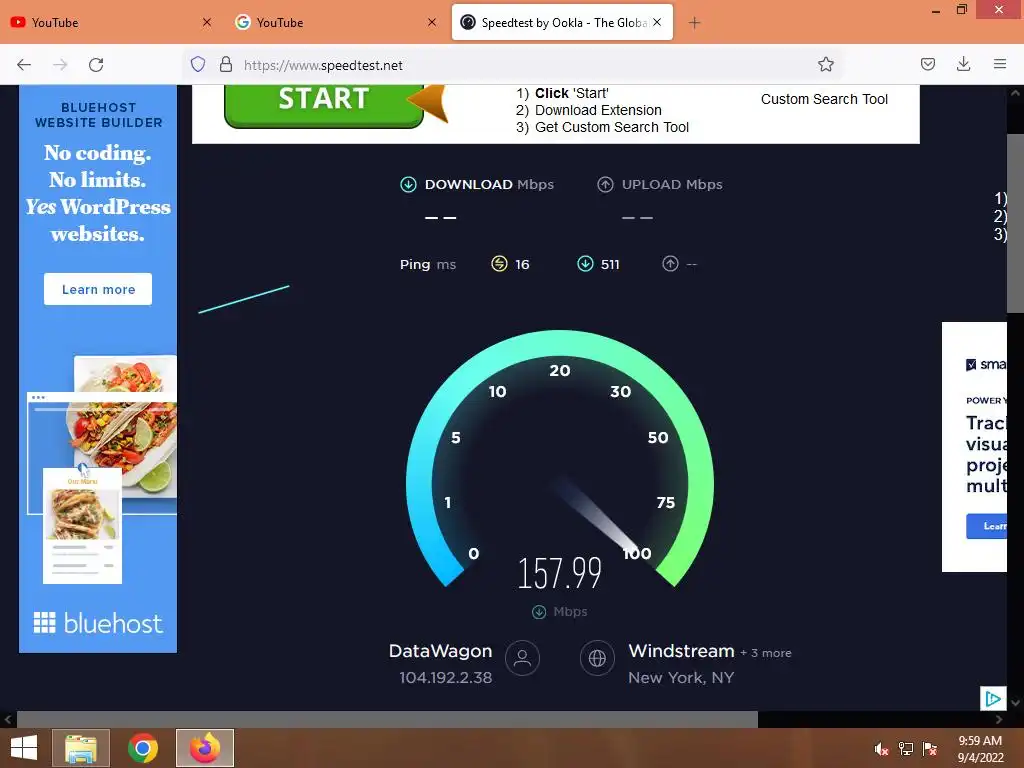Click the Mbps unit download icon below speed
The width and height of the screenshot is (1024, 768).
coord(539,612)
